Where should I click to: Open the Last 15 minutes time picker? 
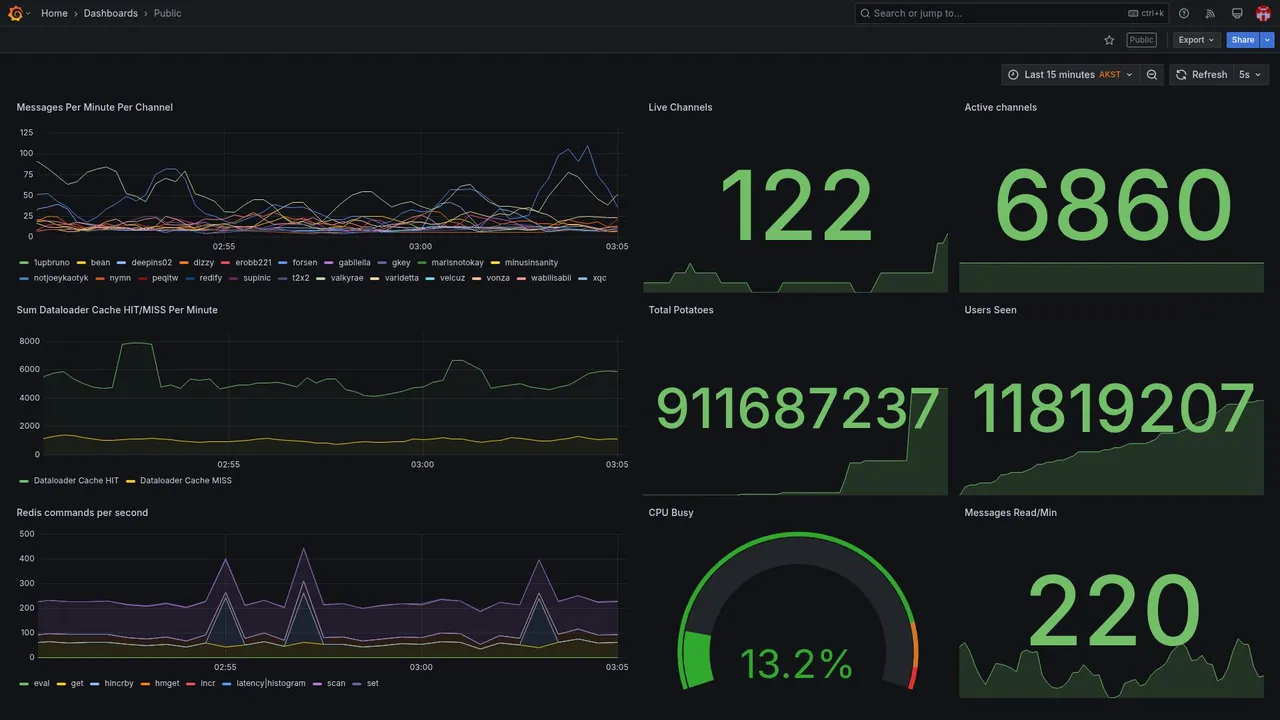1070,75
